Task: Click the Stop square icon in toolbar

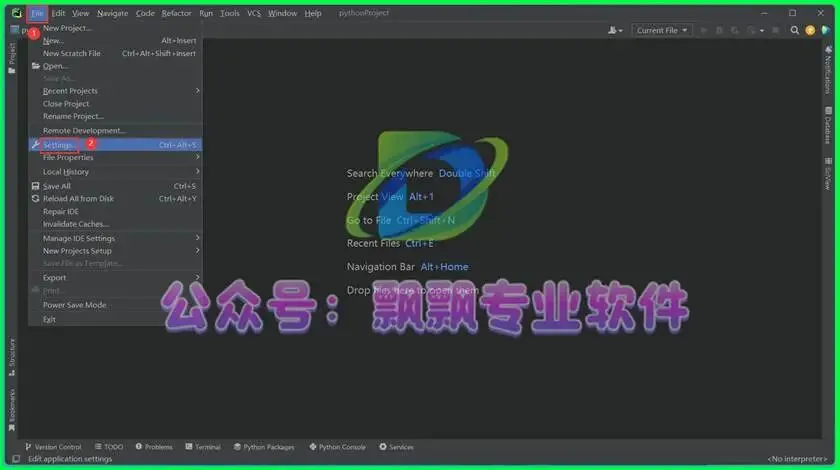Action: tap(775, 31)
